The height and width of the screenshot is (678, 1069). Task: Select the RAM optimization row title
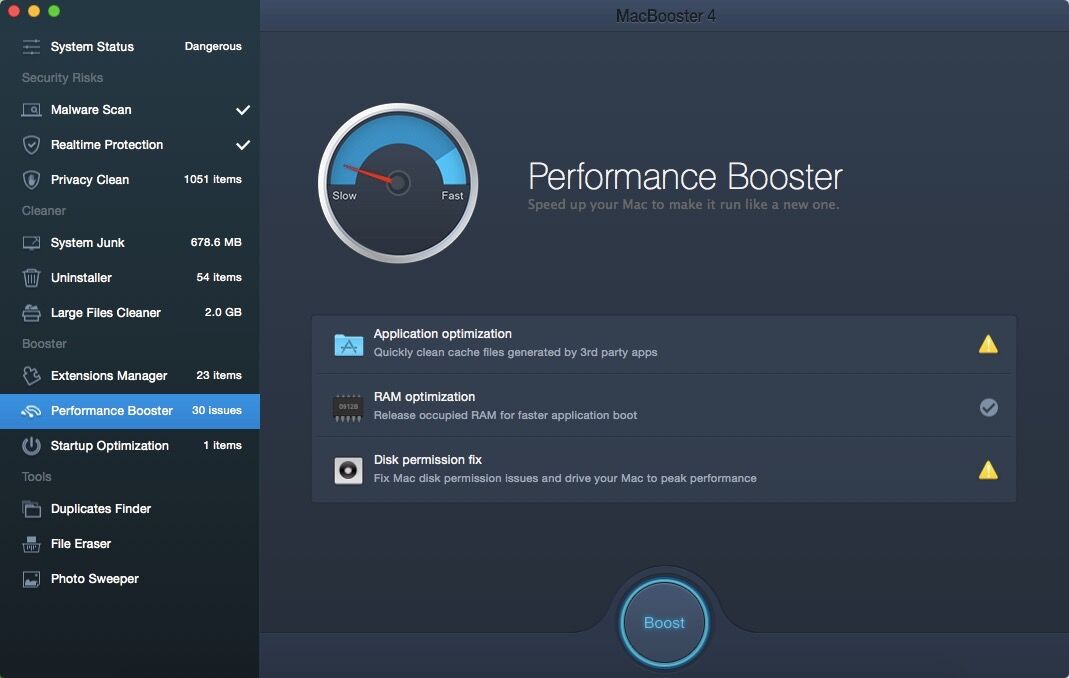click(x=424, y=397)
